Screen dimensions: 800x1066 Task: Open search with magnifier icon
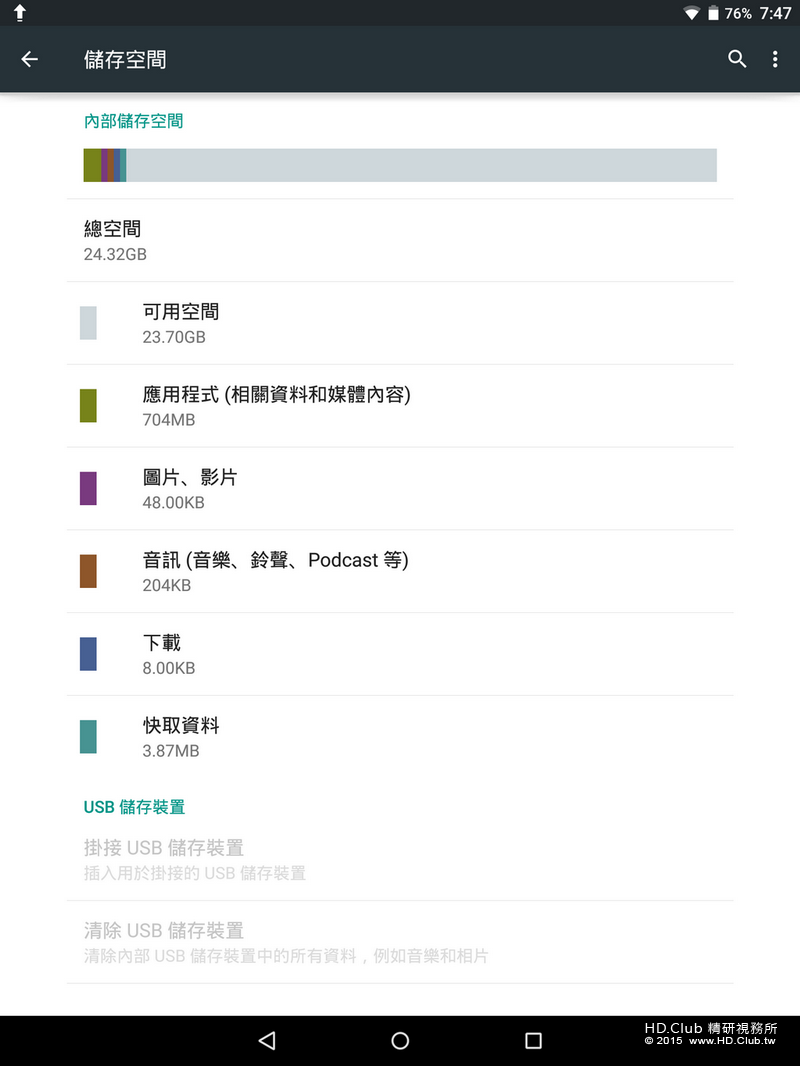737,60
